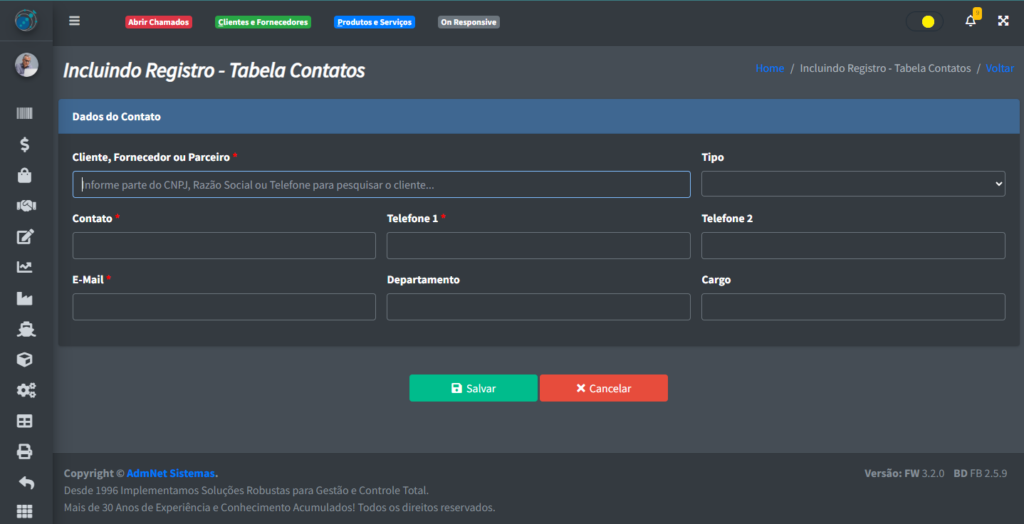Toggle fullscreen using the expand arrows icon
Image resolution: width=1024 pixels, height=524 pixels.
1003,21
